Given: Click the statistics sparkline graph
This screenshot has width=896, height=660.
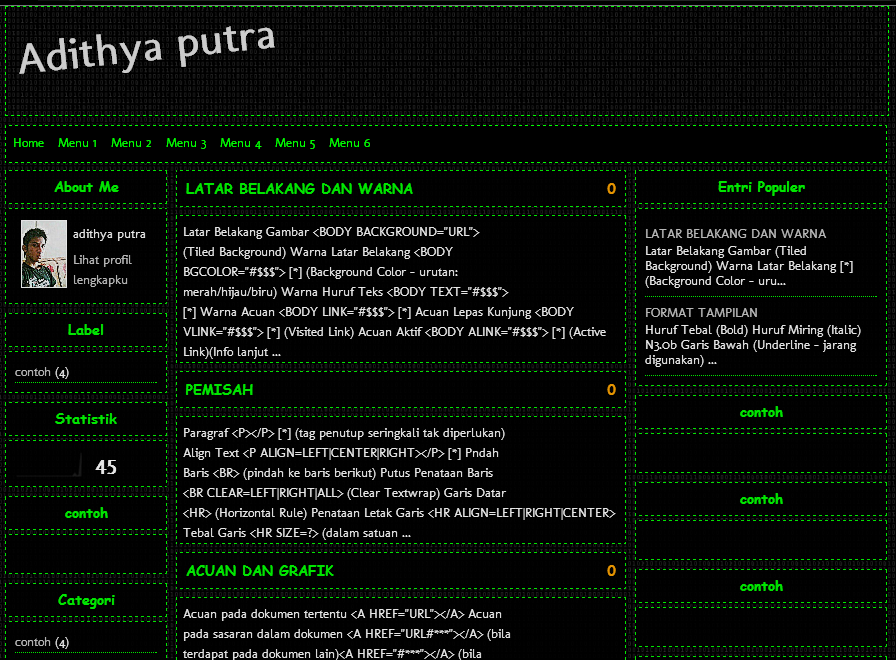Looking at the screenshot, I should tap(49, 466).
